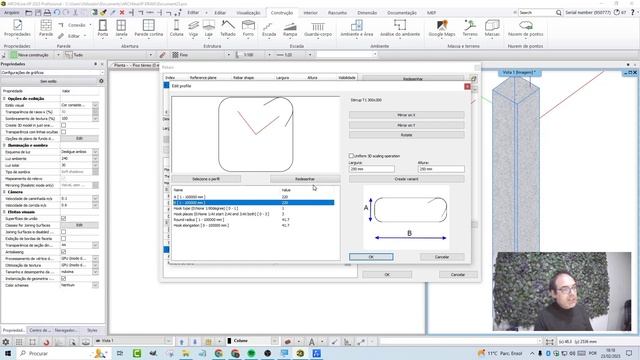
Task: Select the Janela window tool
Action: pos(121,28)
